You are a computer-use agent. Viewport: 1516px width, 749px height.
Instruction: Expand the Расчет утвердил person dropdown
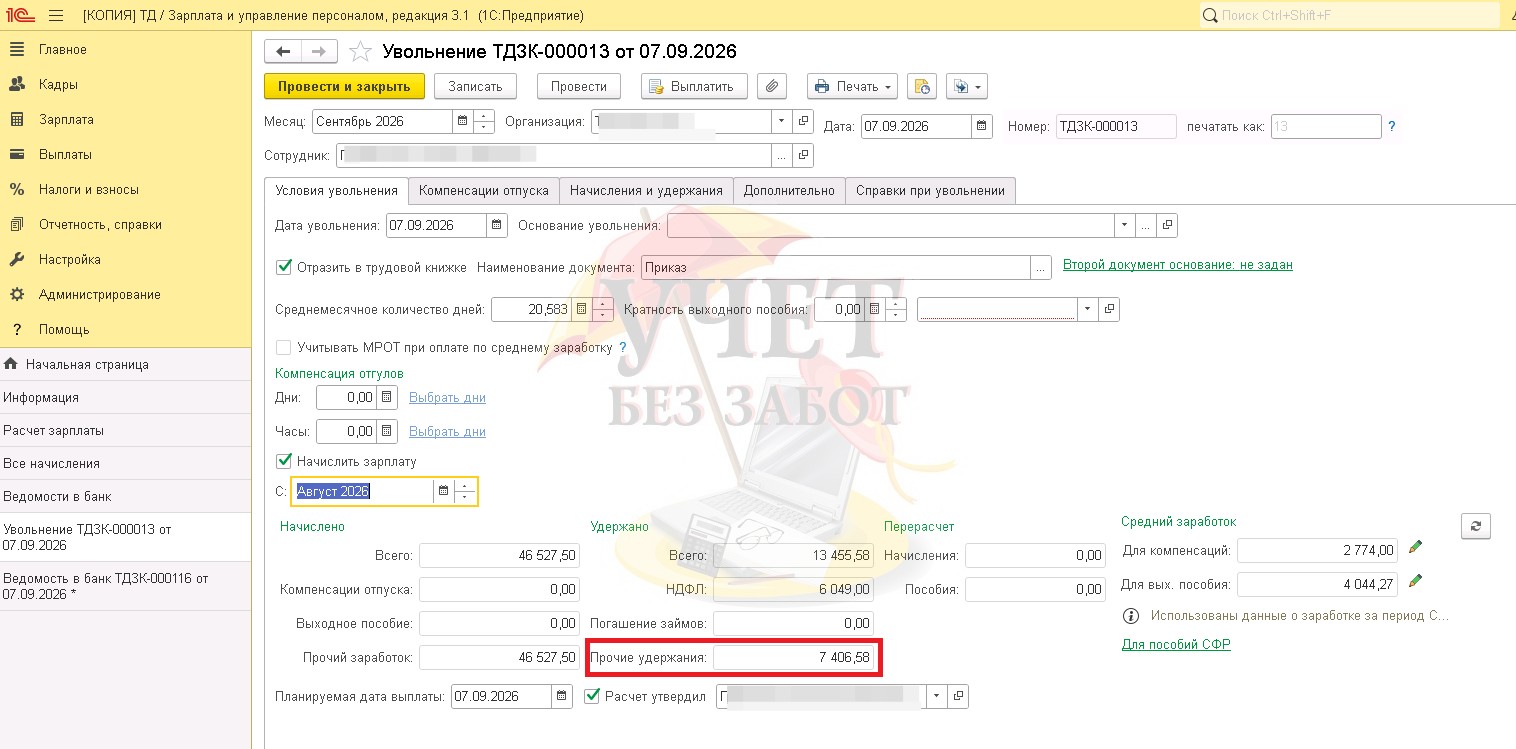click(x=937, y=696)
